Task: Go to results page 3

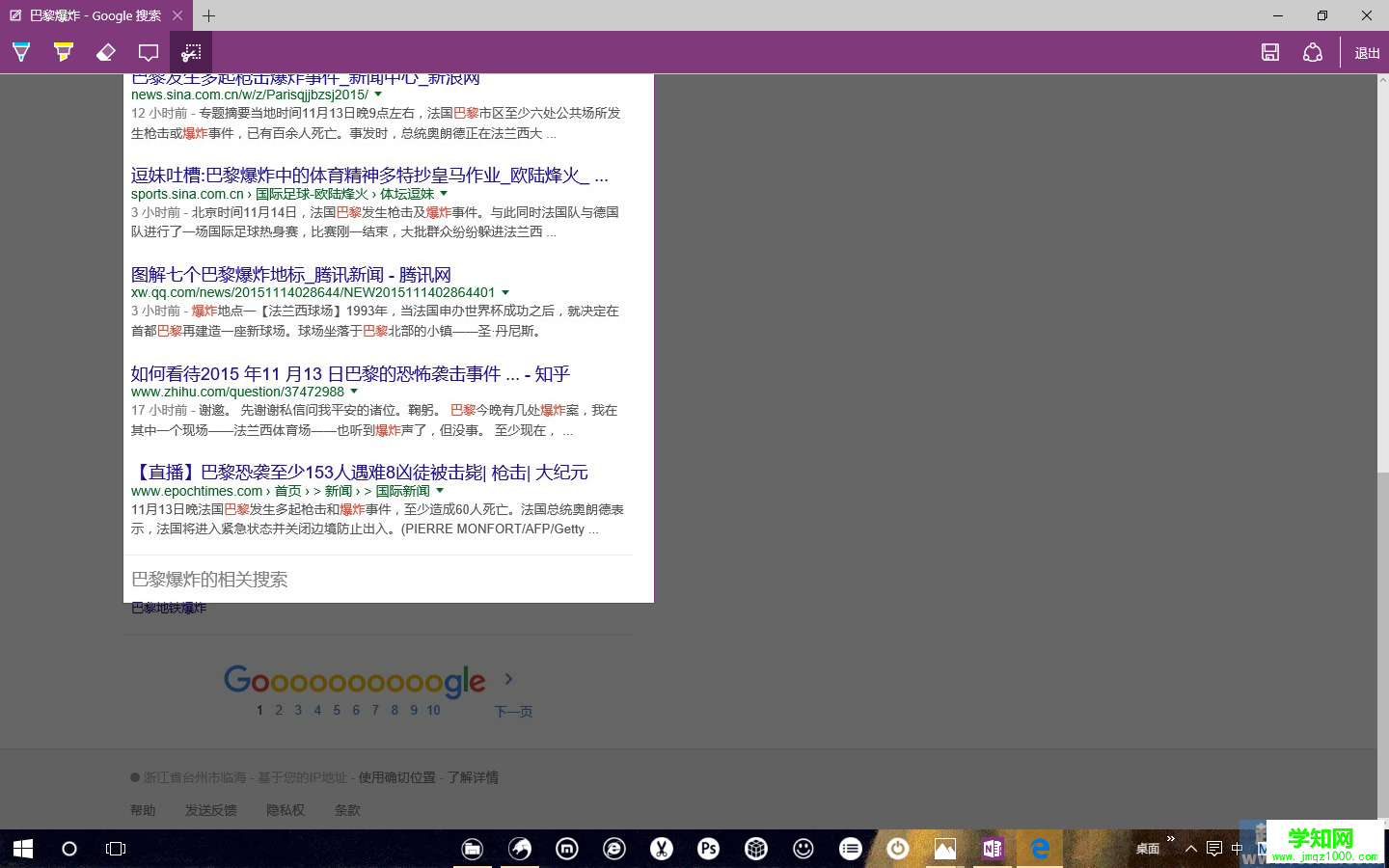Action: pyautogui.click(x=298, y=710)
